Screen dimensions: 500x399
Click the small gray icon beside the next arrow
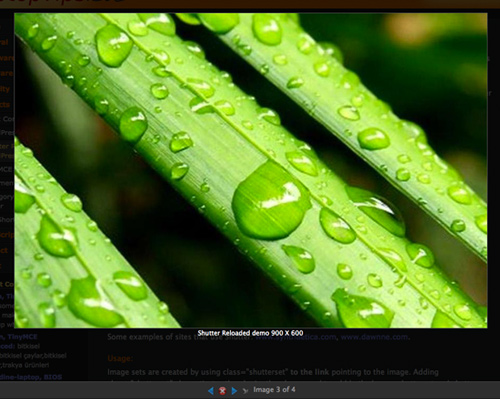pyautogui.click(x=245, y=391)
